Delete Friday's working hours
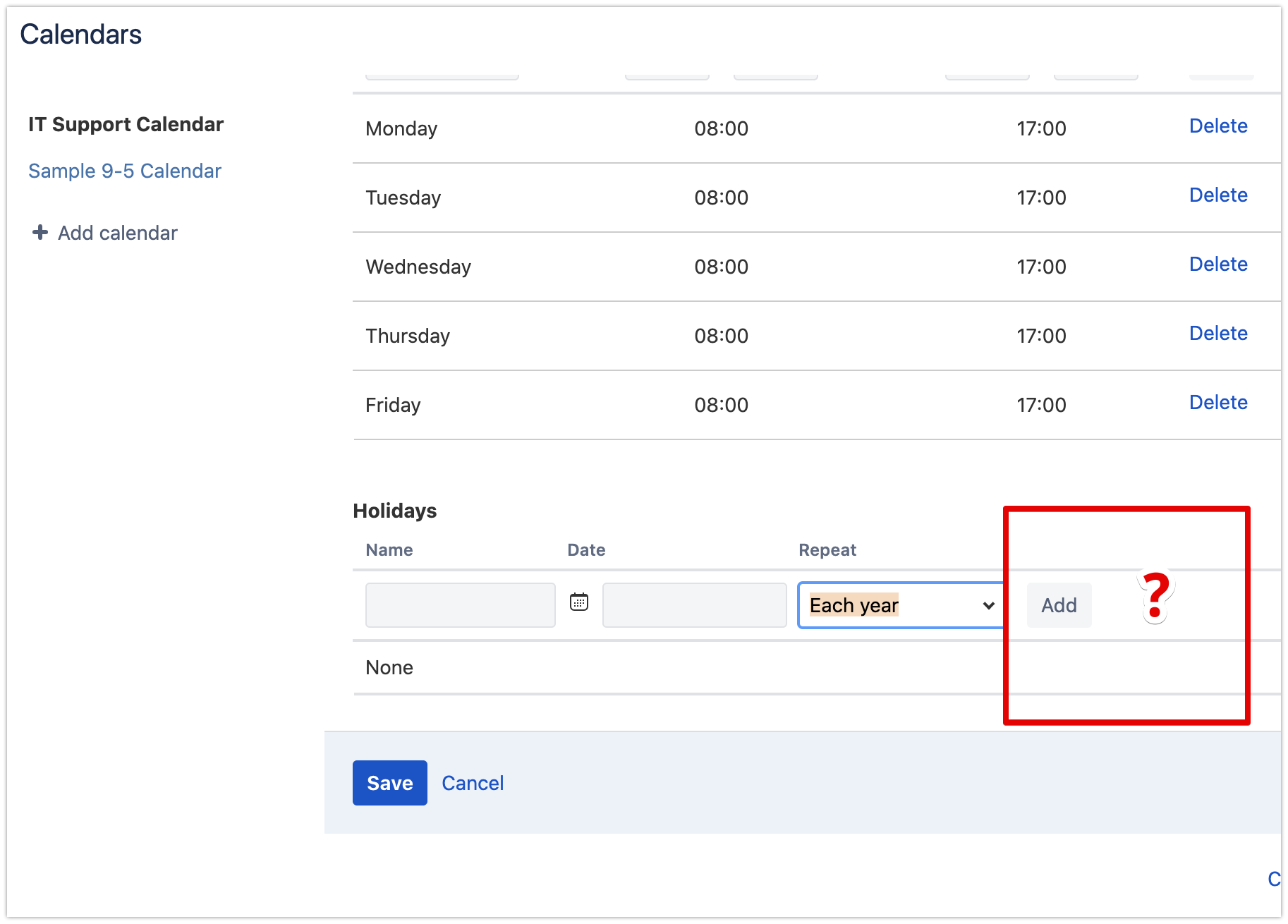The width and height of the screenshot is (1288, 924). [1218, 402]
